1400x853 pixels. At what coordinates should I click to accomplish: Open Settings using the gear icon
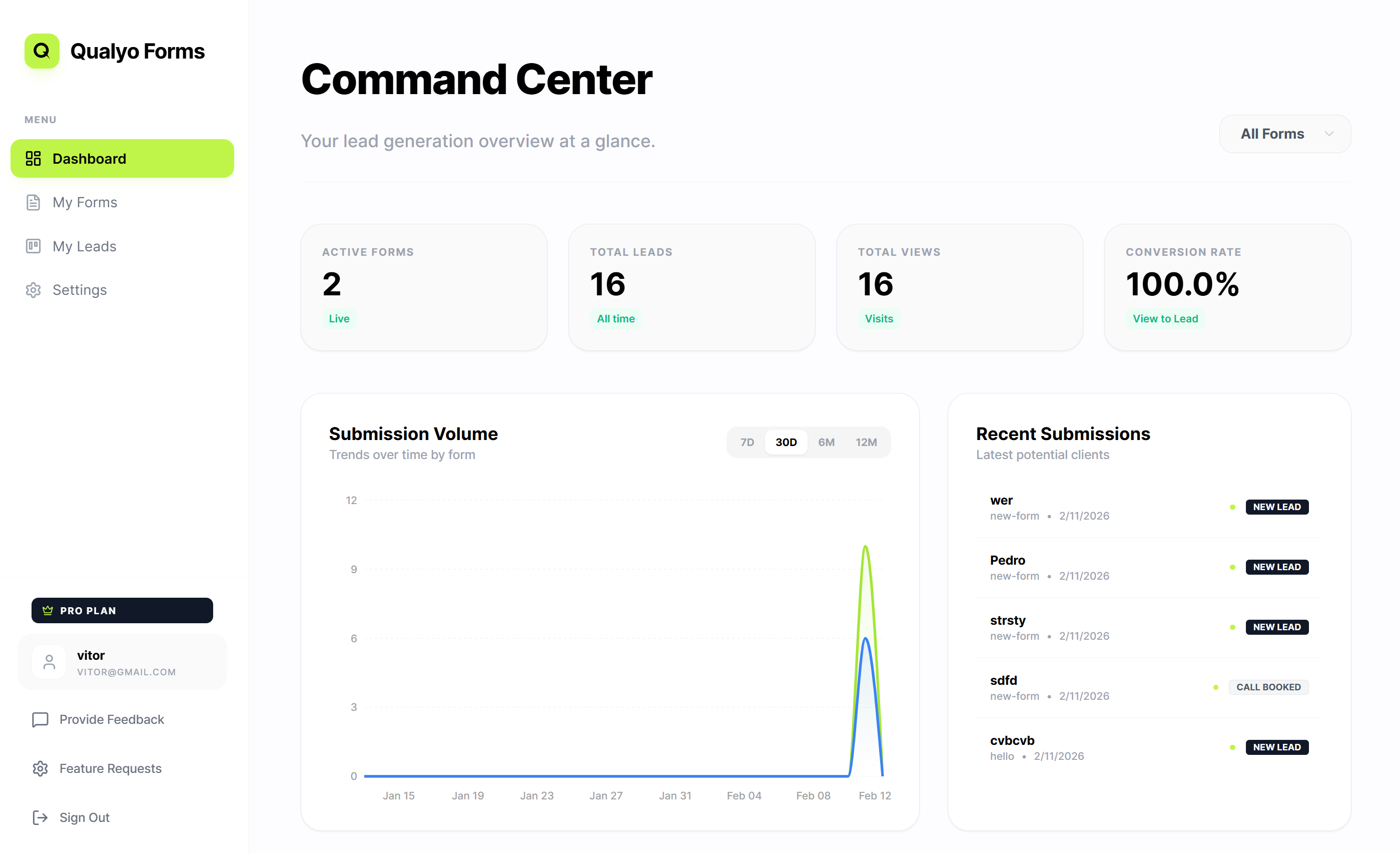click(x=33, y=290)
